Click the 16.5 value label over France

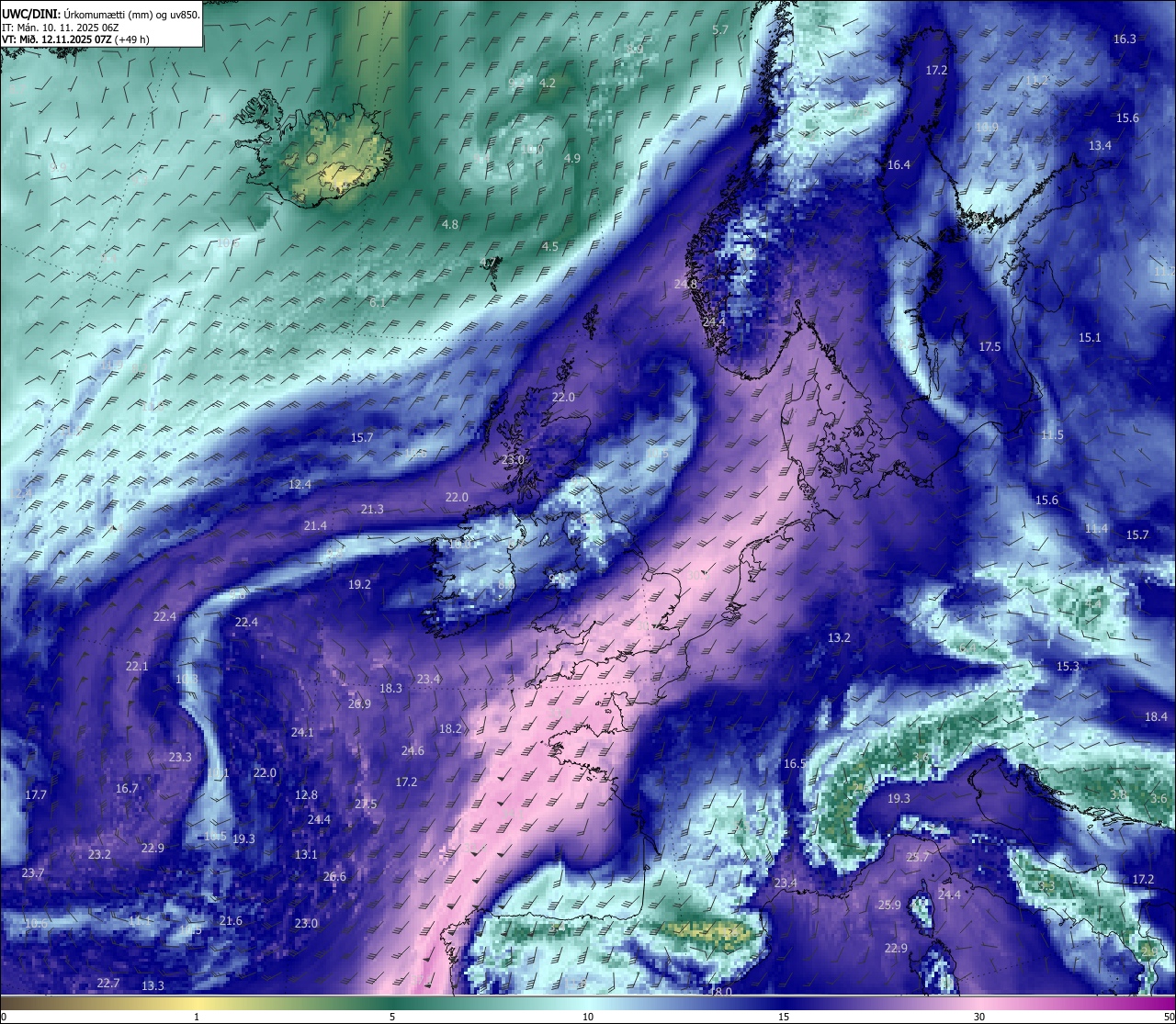pos(795,763)
